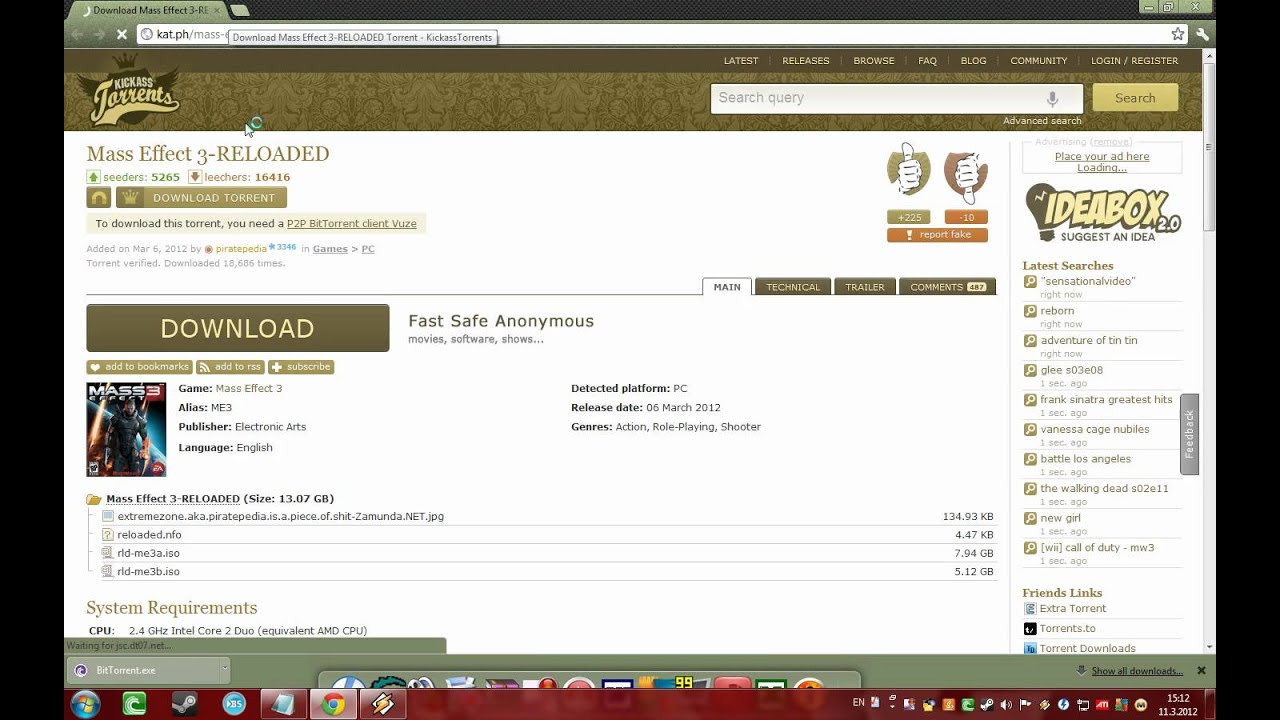1280x720 pixels.
Task: Click the Mass Effect 3 cover thumbnail
Action: [x=126, y=429]
